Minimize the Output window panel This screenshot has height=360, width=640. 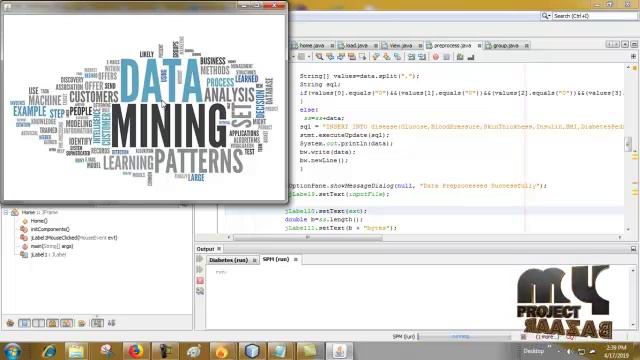coord(633,249)
